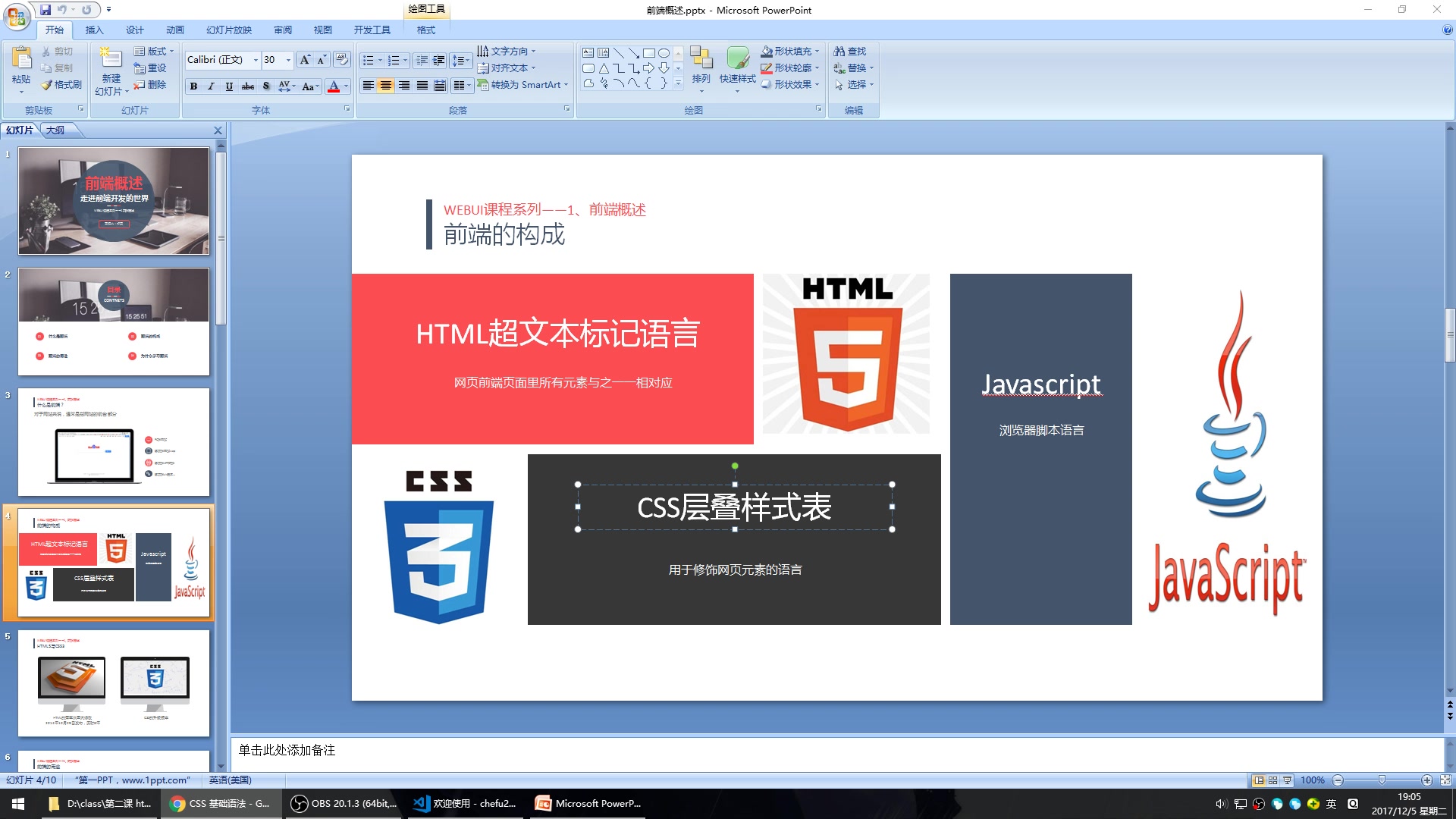
Task: Toggle italic formatting
Action: 211,86
